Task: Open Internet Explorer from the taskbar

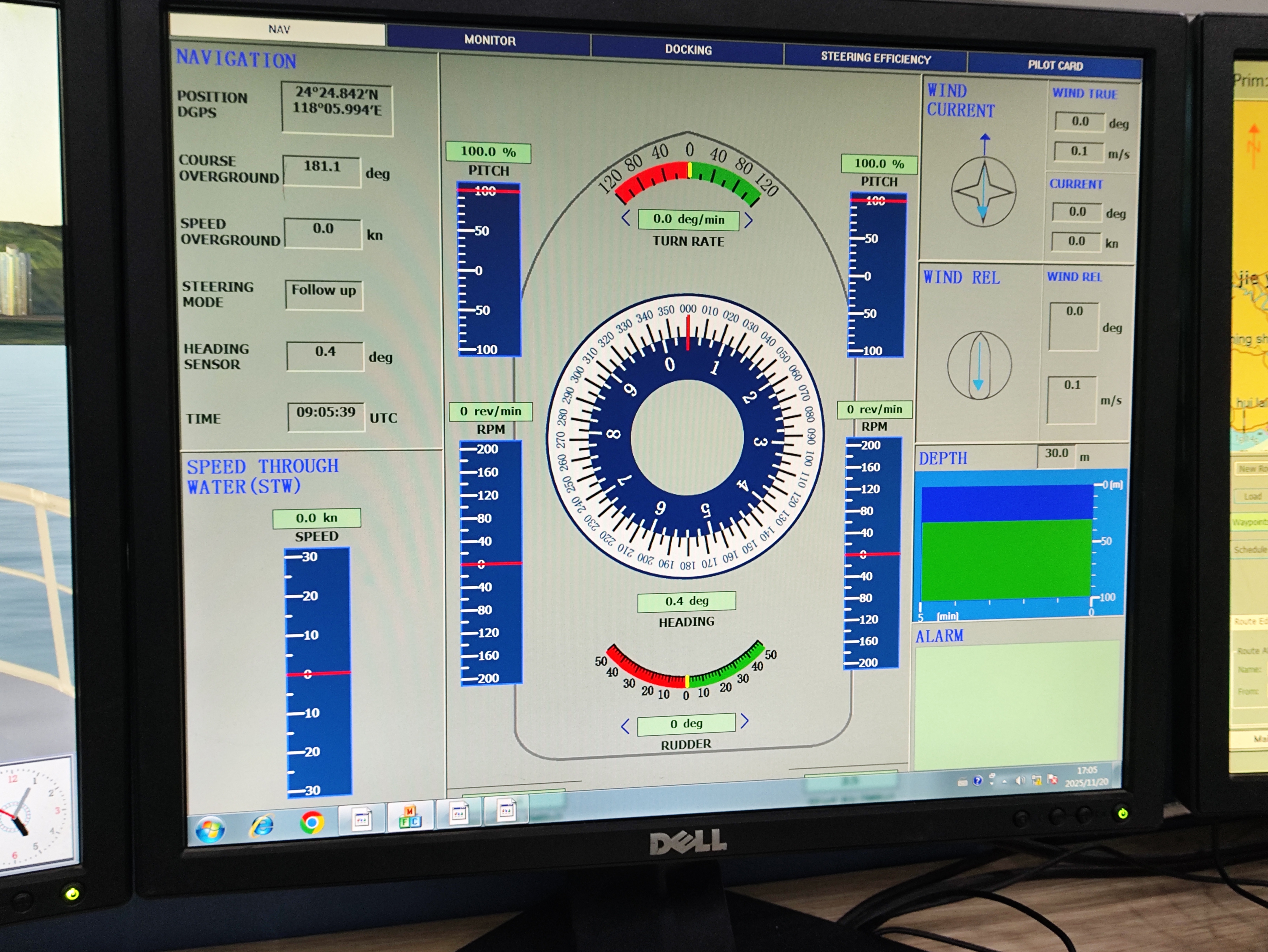Action: [262, 825]
